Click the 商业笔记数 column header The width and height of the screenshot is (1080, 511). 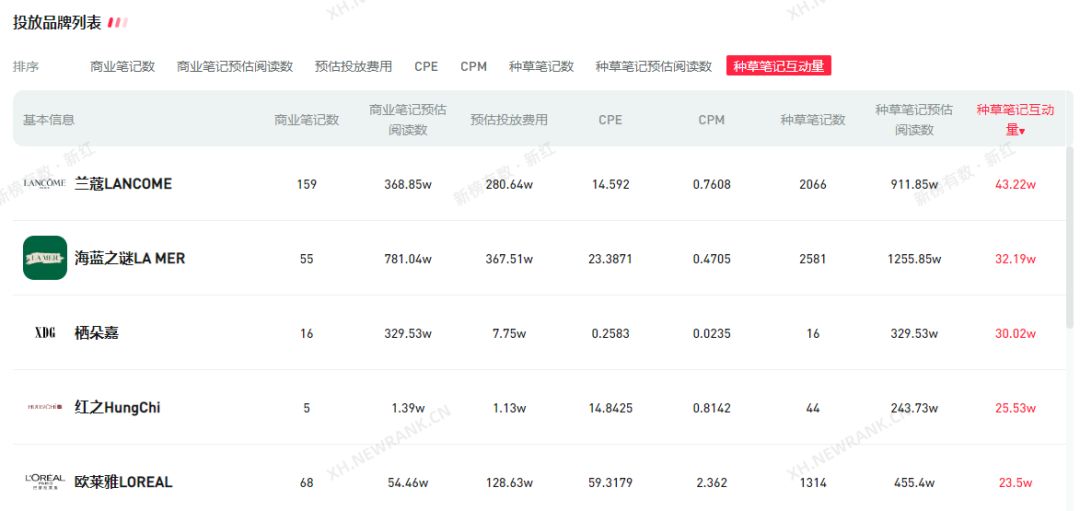click(x=307, y=120)
